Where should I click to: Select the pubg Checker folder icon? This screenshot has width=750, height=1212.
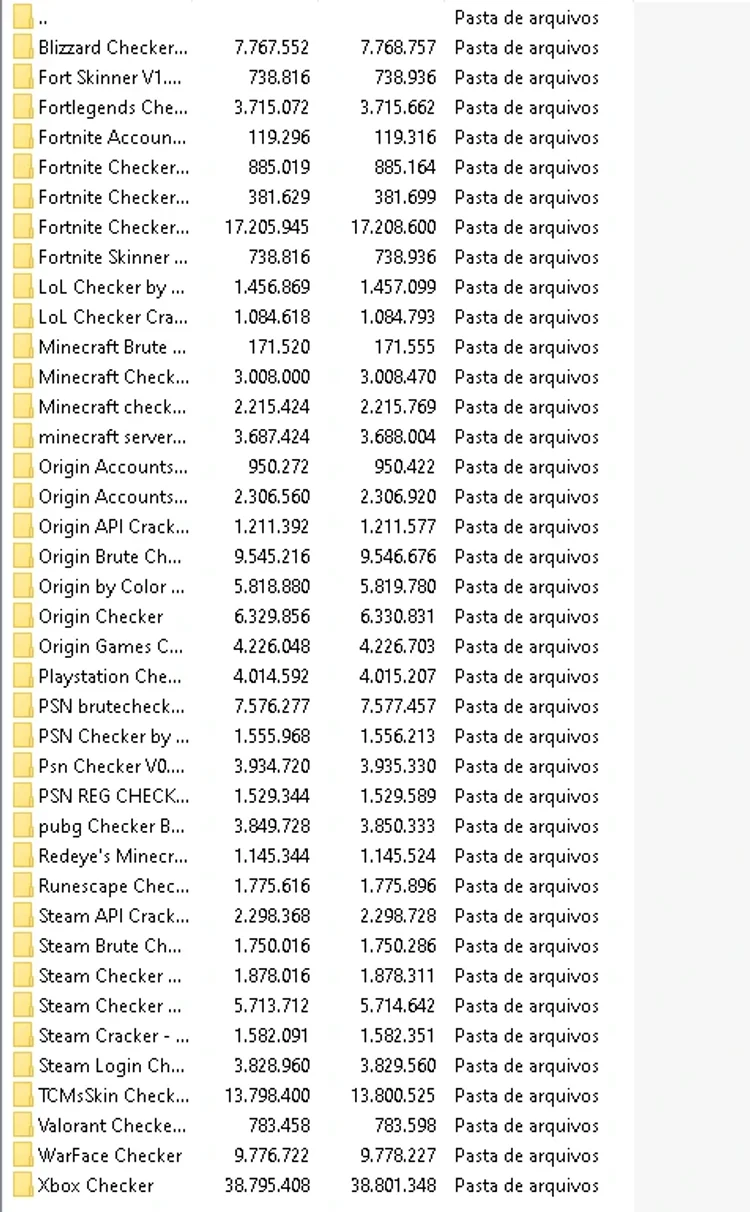(x=23, y=826)
